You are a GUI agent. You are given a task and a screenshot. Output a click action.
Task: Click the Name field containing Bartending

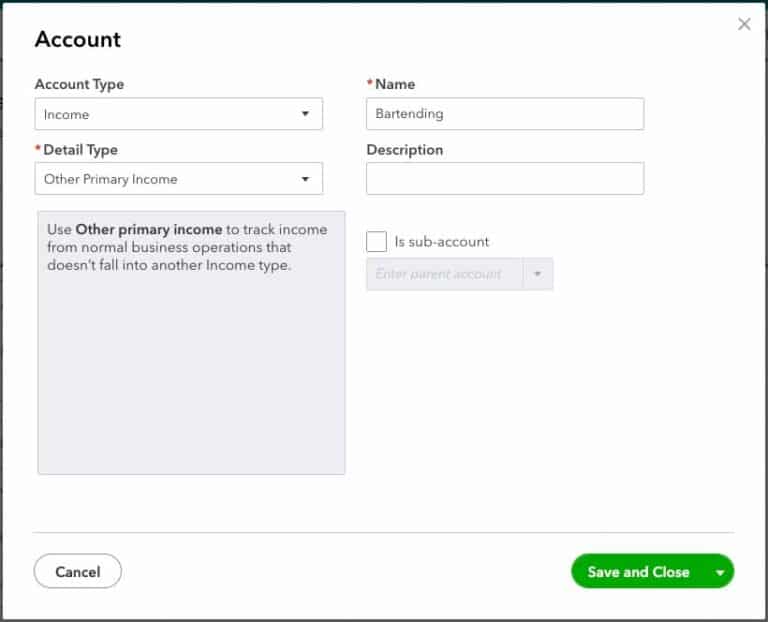(505, 114)
